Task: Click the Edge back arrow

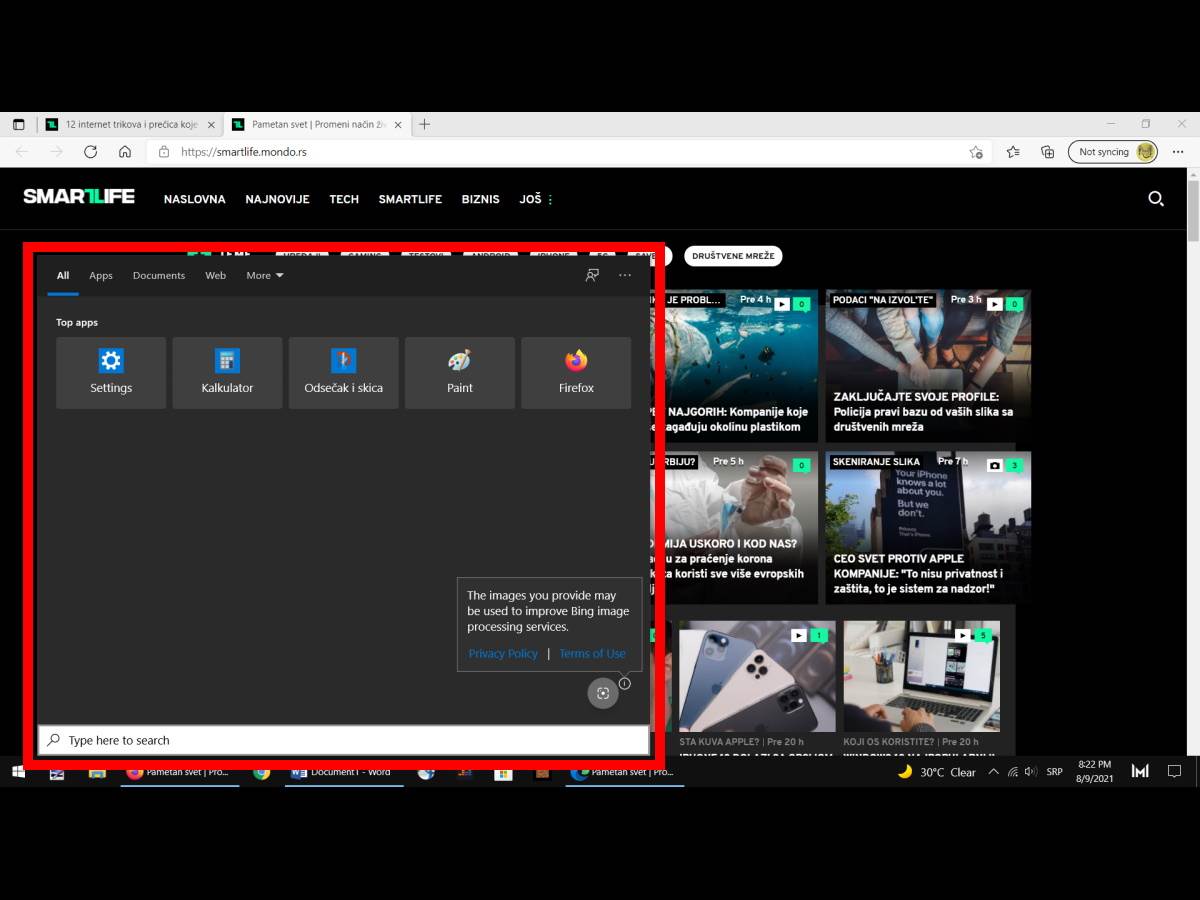Action: click(22, 152)
